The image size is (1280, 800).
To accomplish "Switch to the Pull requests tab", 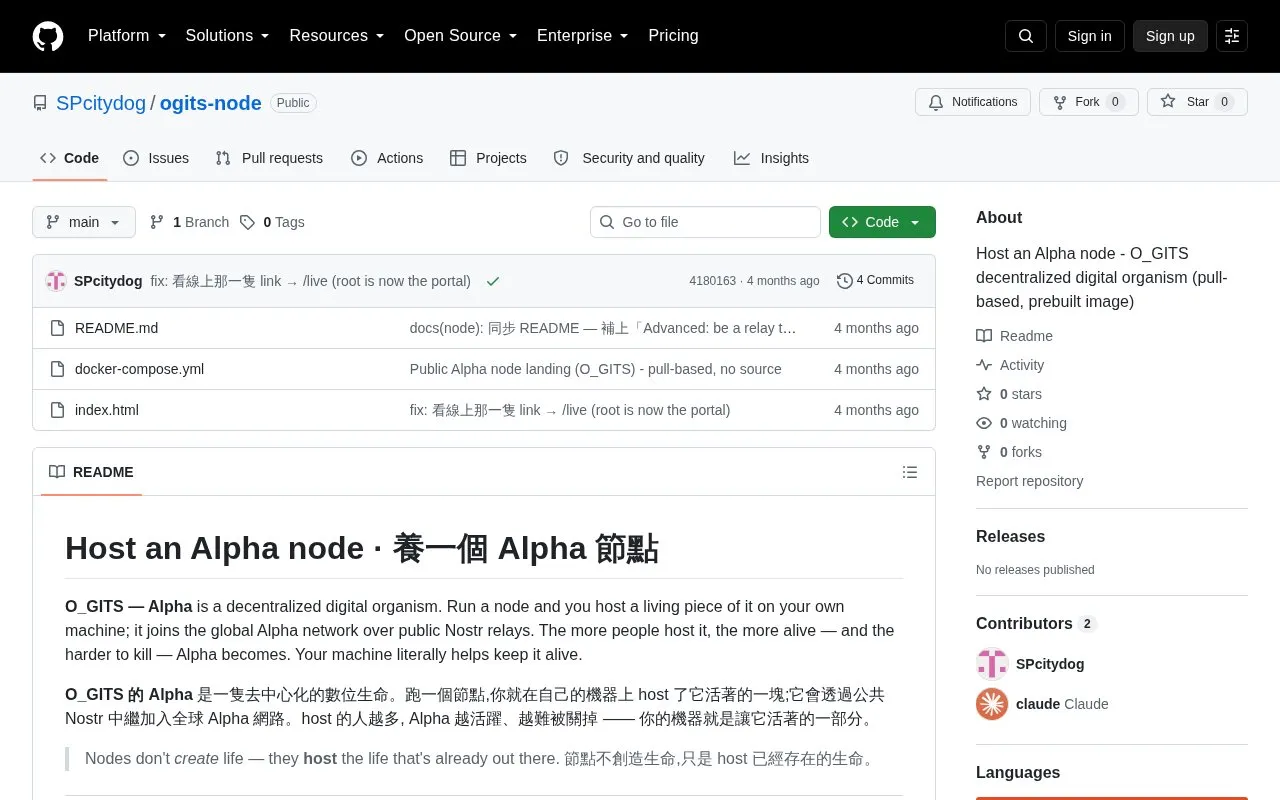I will (269, 158).
